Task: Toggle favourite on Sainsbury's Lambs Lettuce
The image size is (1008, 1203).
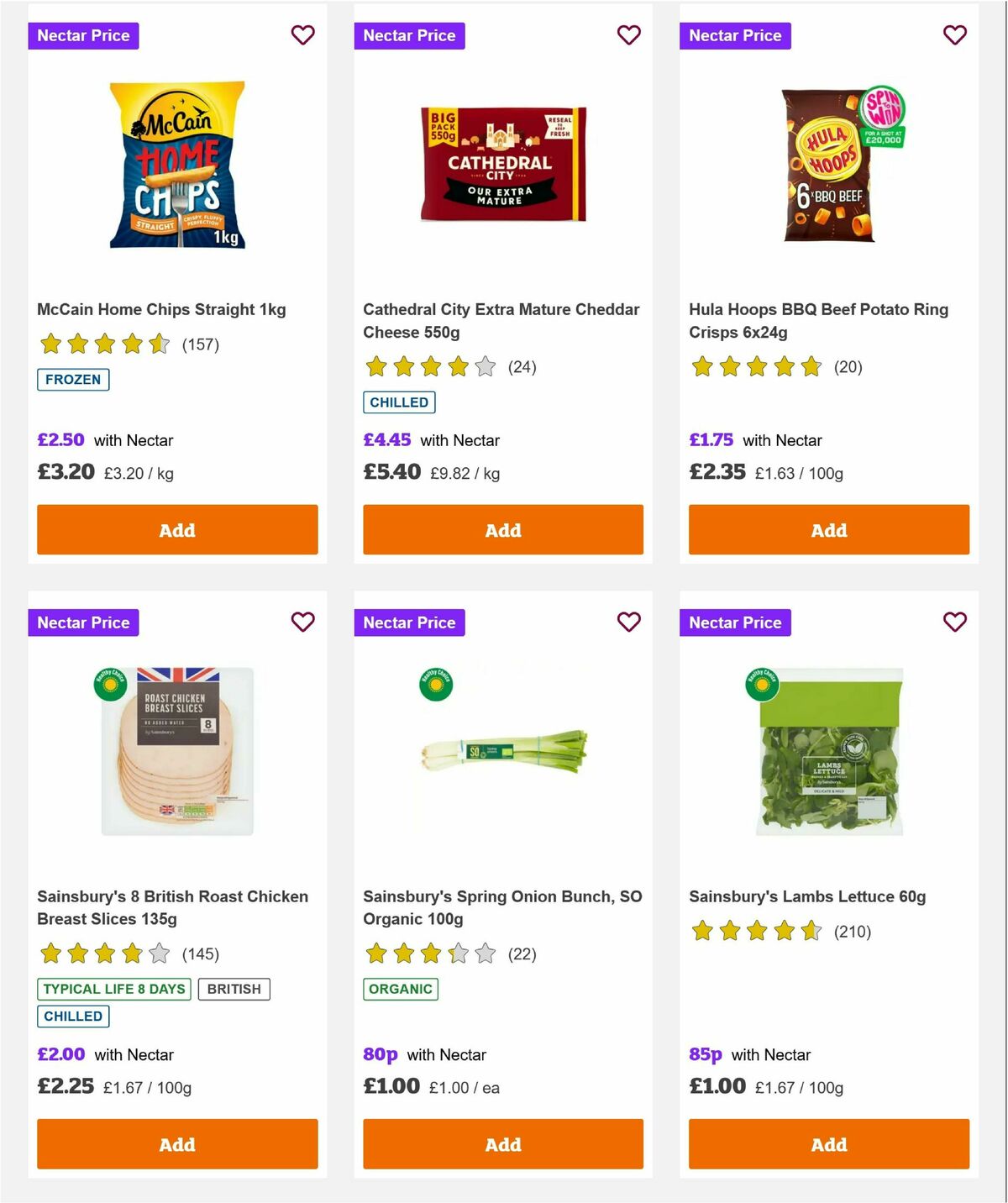Action: pos(954,623)
